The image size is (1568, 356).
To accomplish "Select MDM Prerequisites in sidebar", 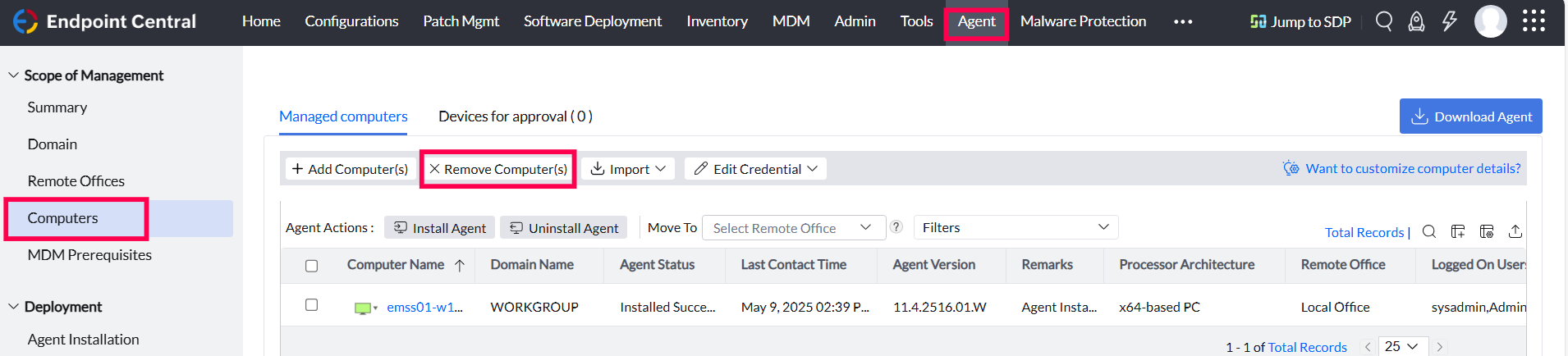I will (89, 255).
